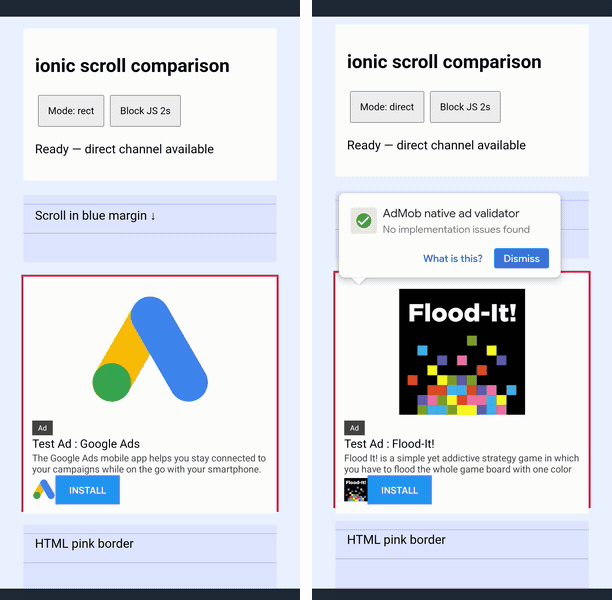Click the small Flood-It! app icon

tap(356, 490)
